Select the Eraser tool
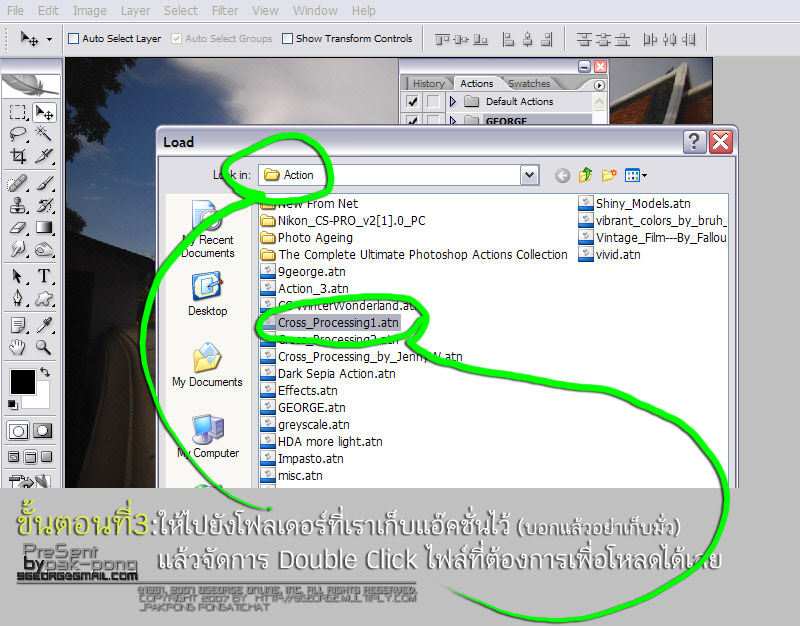Screen dimensions: 800x626 click(18, 228)
